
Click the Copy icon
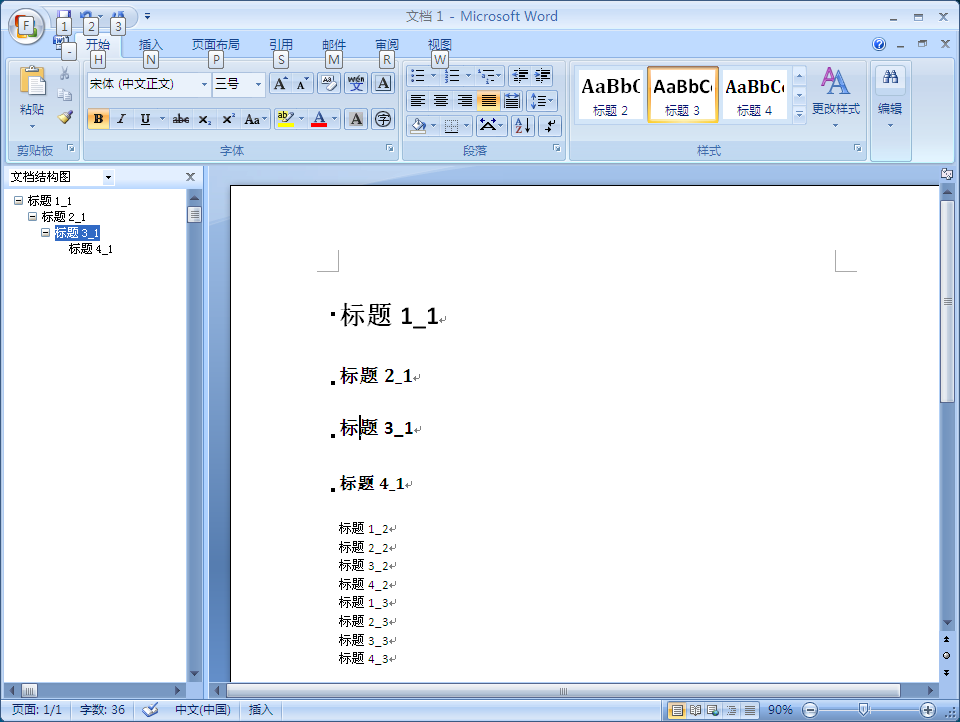(64, 95)
